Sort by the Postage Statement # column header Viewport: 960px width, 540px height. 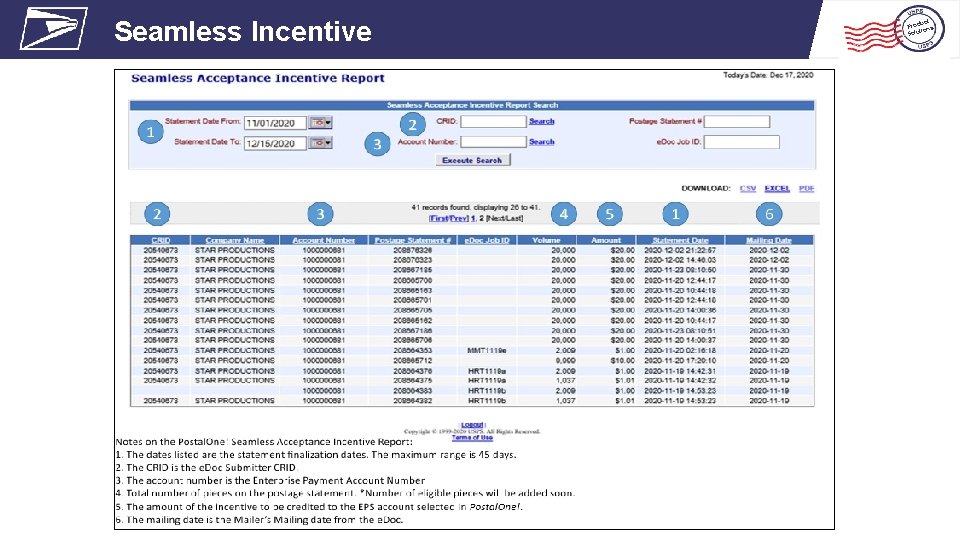click(413, 240)
